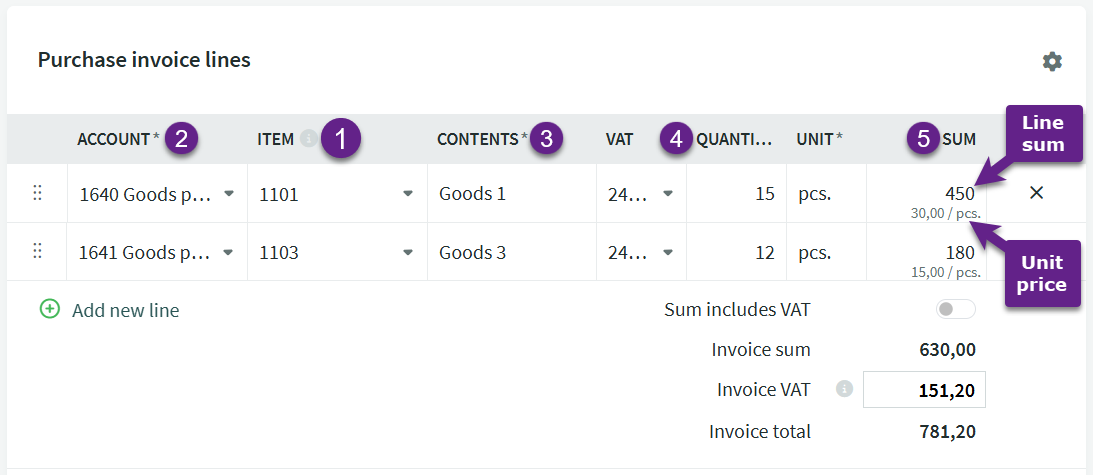Click the drag handle of the second line
Viewport: 1093px width, 475px height.
click(x=38, y=252)
